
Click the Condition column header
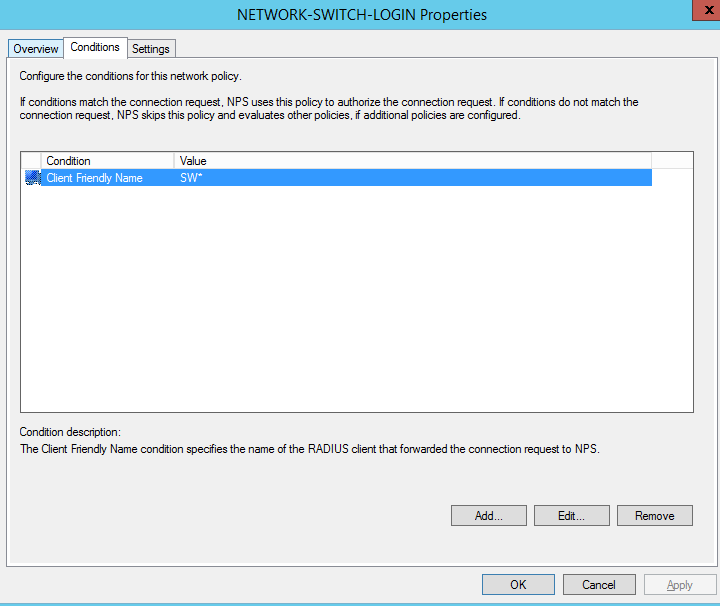pyautogui.click(x=108, y=161)
